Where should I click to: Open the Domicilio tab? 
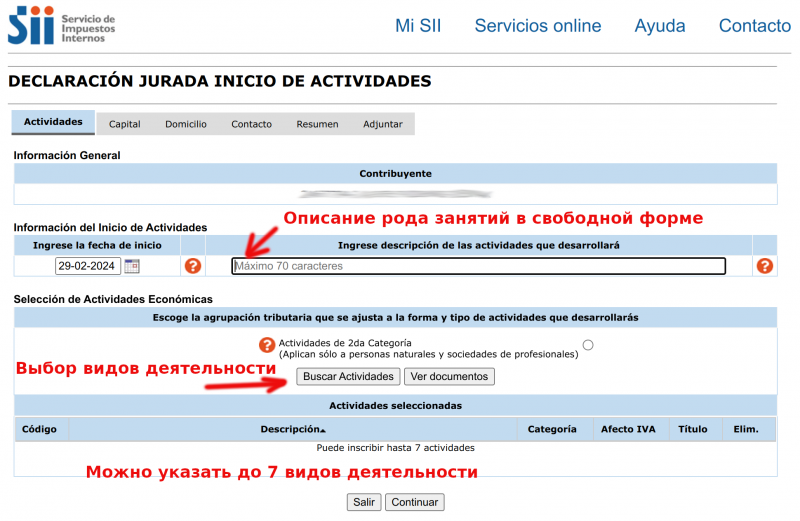click(186, 124)
